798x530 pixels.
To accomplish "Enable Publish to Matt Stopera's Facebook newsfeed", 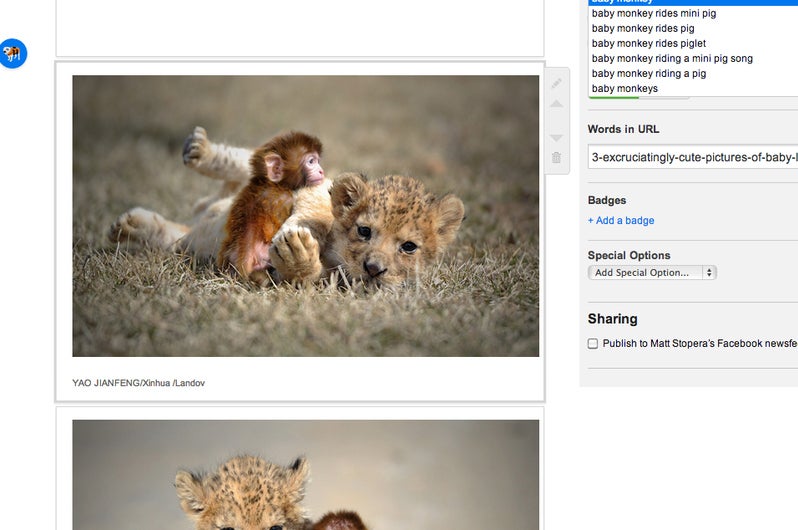I will (x=593, y=344).
